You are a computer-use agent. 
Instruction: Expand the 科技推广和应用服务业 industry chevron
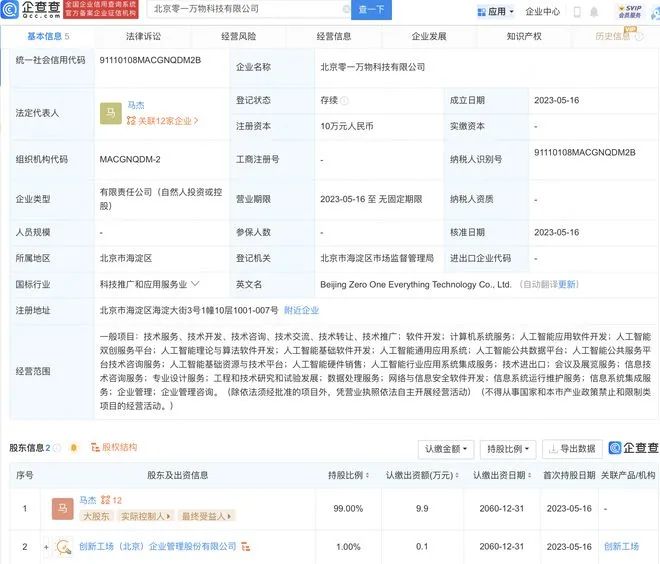(x=195, y=284)
